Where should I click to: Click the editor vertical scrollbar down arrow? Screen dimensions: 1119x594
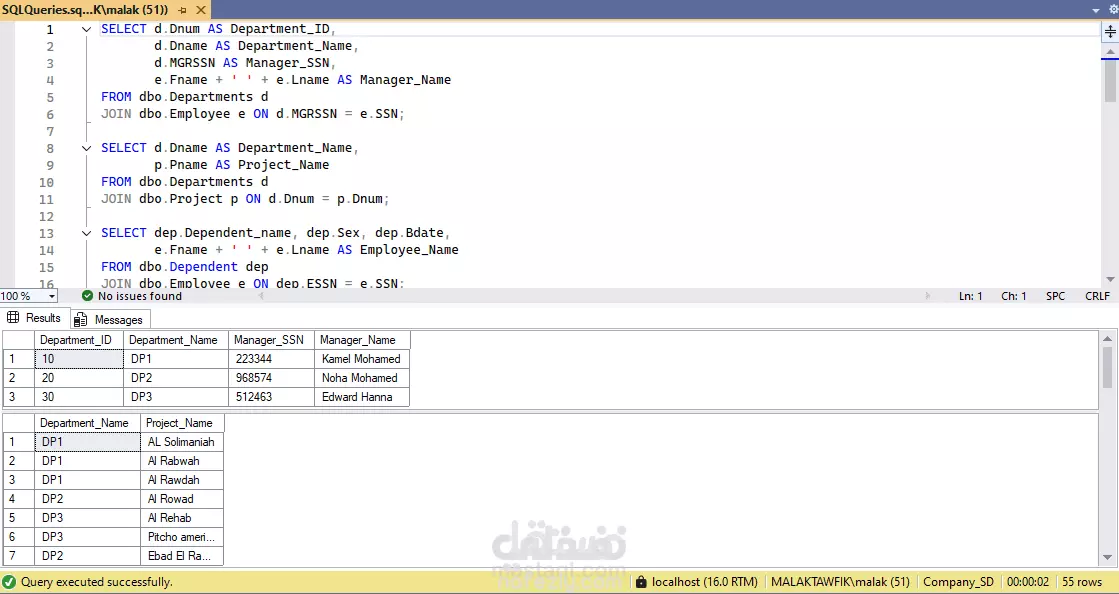[1110, 279]
